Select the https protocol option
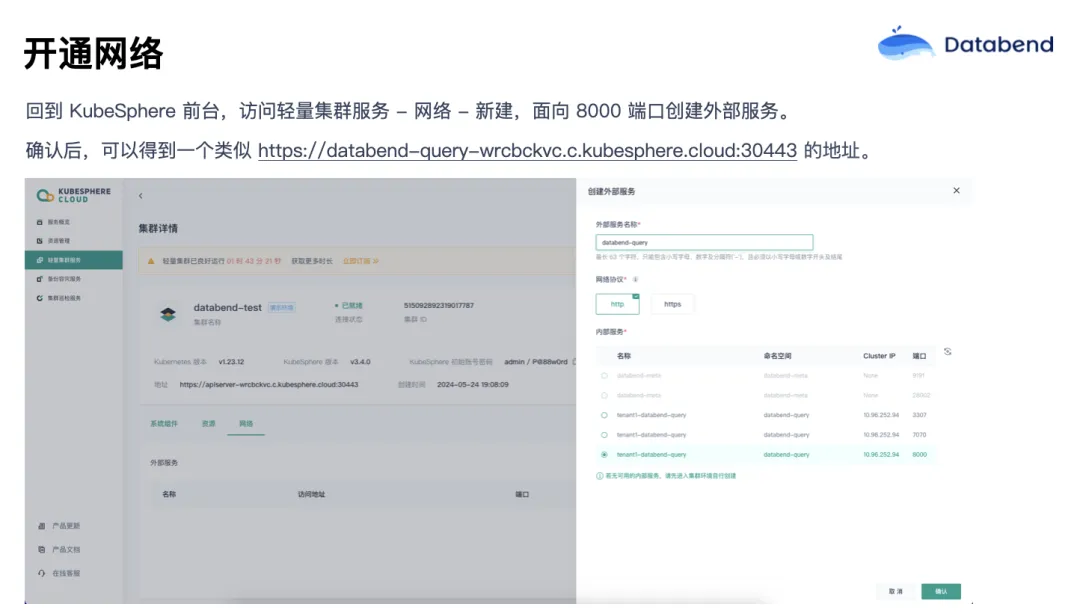Image resolution: width=1080 pixels, height=616 pixels. click(672, 304)
